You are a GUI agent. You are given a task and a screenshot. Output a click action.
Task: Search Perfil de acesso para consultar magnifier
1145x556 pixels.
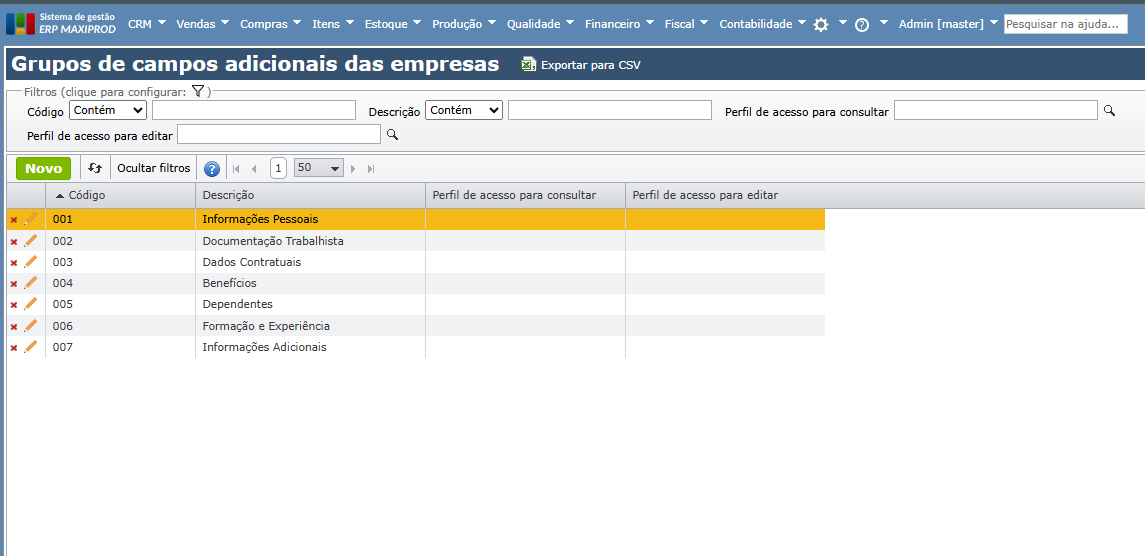click(1109, 111)
